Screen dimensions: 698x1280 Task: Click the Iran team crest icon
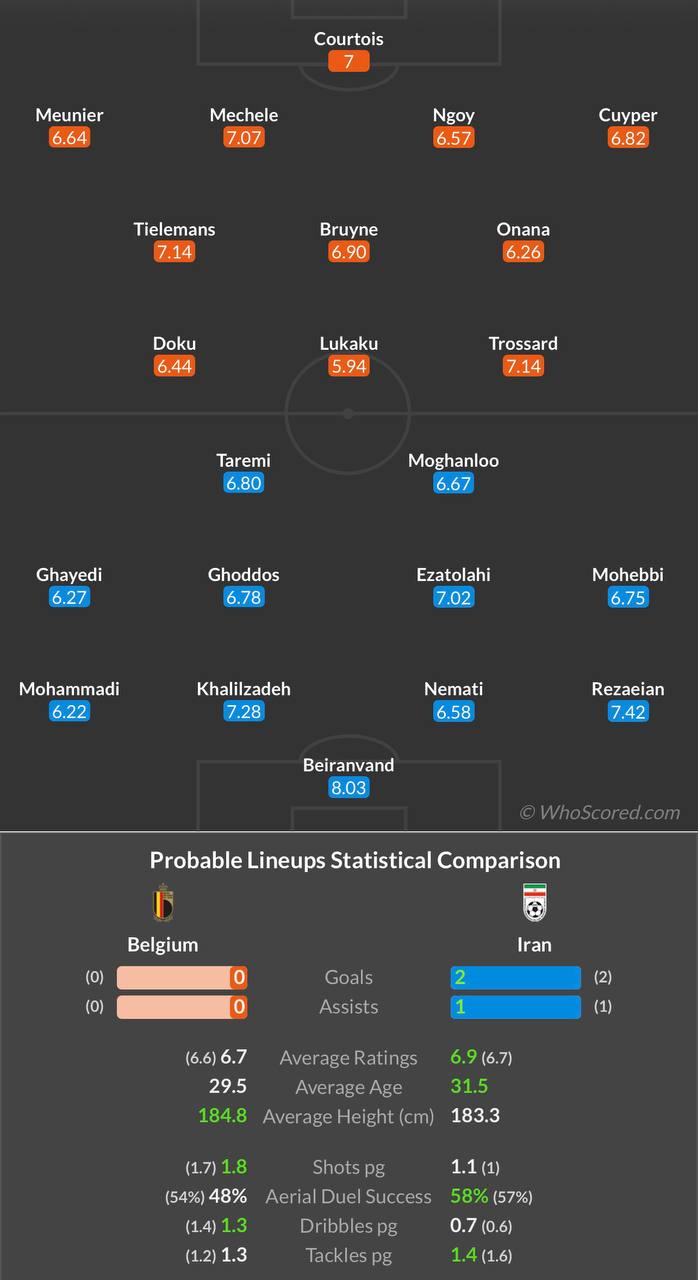[535, 903]
